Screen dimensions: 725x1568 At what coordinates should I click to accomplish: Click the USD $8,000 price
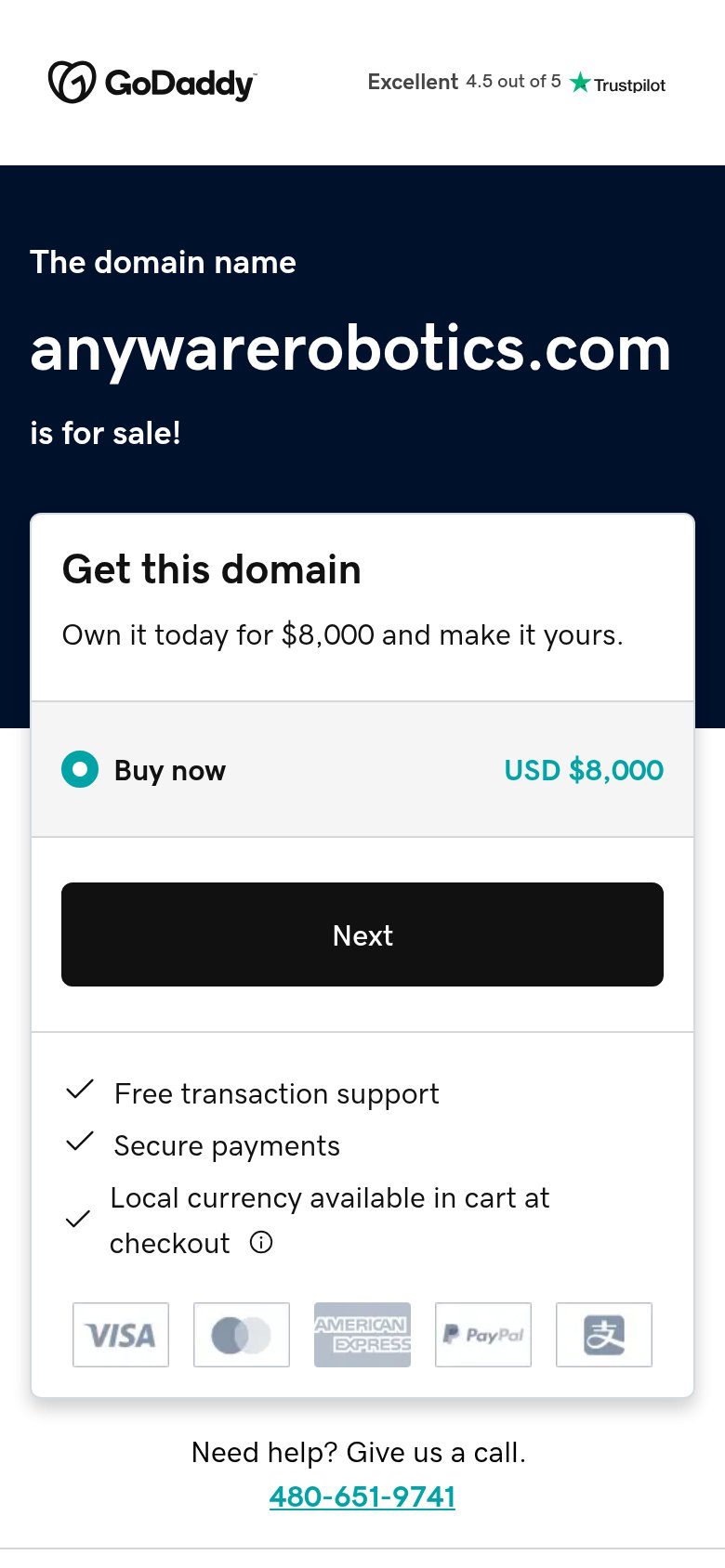pos(584,770)
